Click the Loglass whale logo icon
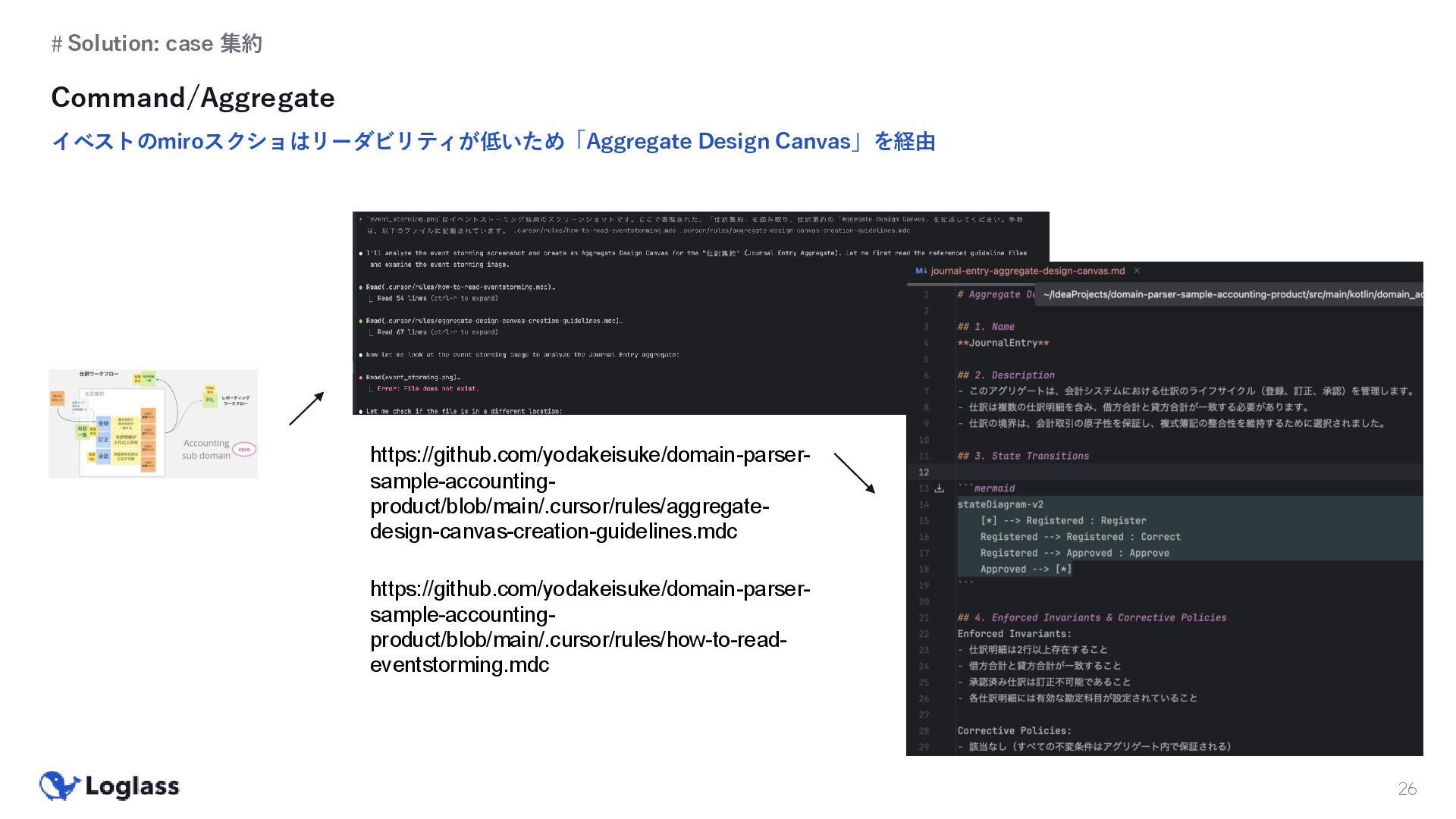 (x=59, y=786)
